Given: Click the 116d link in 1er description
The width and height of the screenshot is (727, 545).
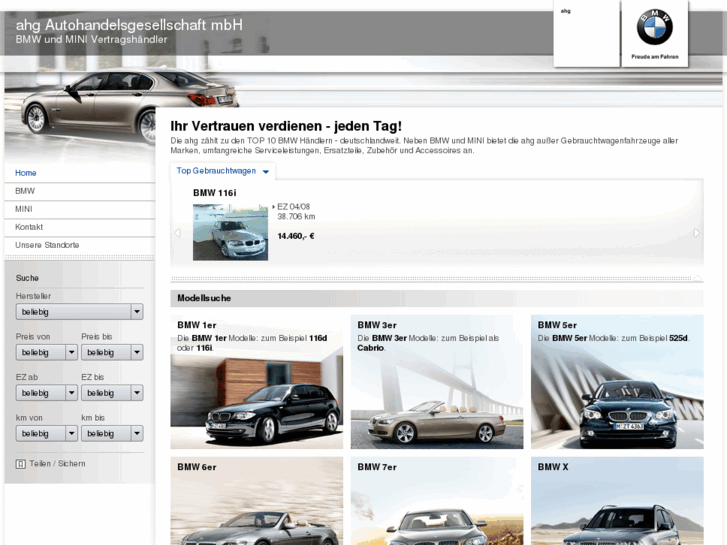Looking at the screenshot, I should pyautogui.click(x=318, y=338).
